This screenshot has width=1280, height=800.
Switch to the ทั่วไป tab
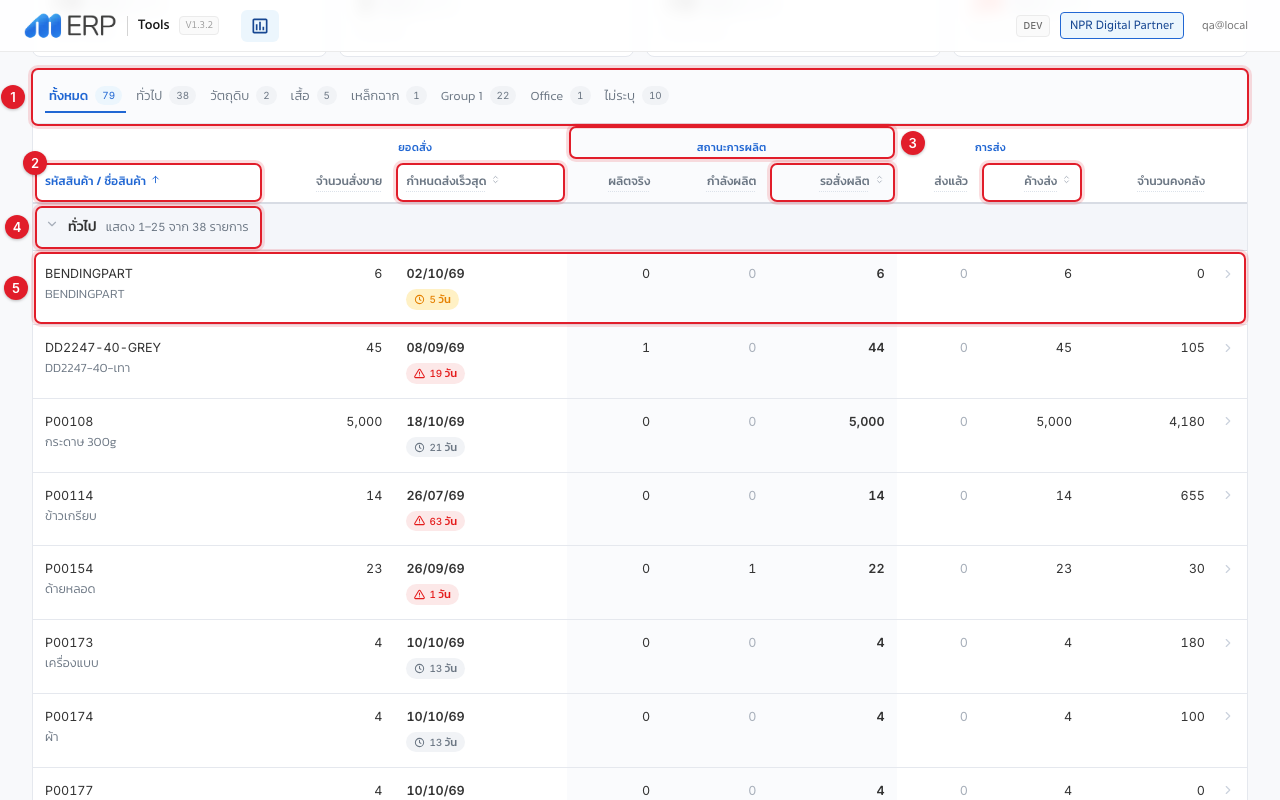(x=165, y=96)
